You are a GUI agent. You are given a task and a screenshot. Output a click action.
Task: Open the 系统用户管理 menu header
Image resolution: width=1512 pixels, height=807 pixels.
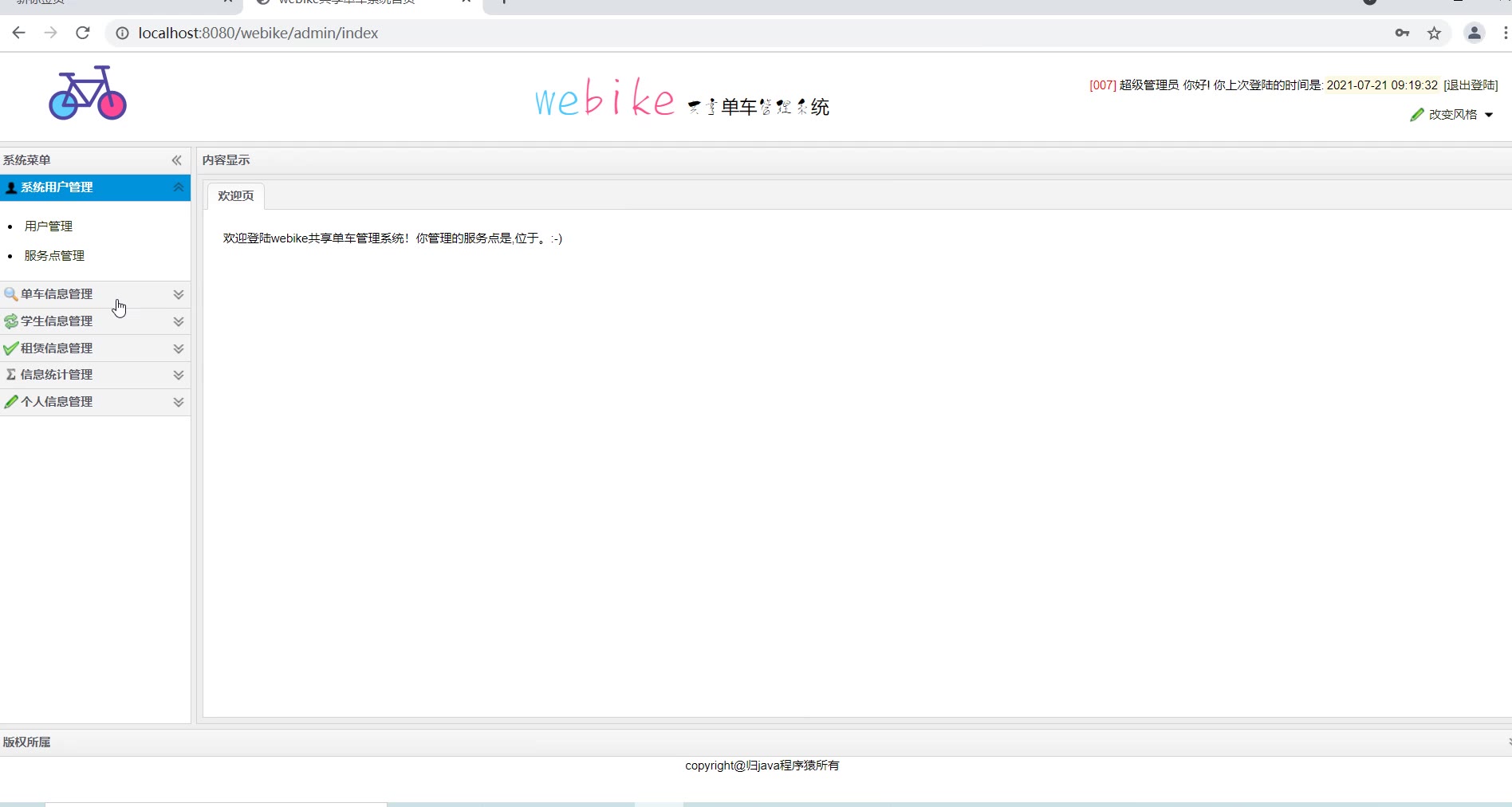pos(95,187)
